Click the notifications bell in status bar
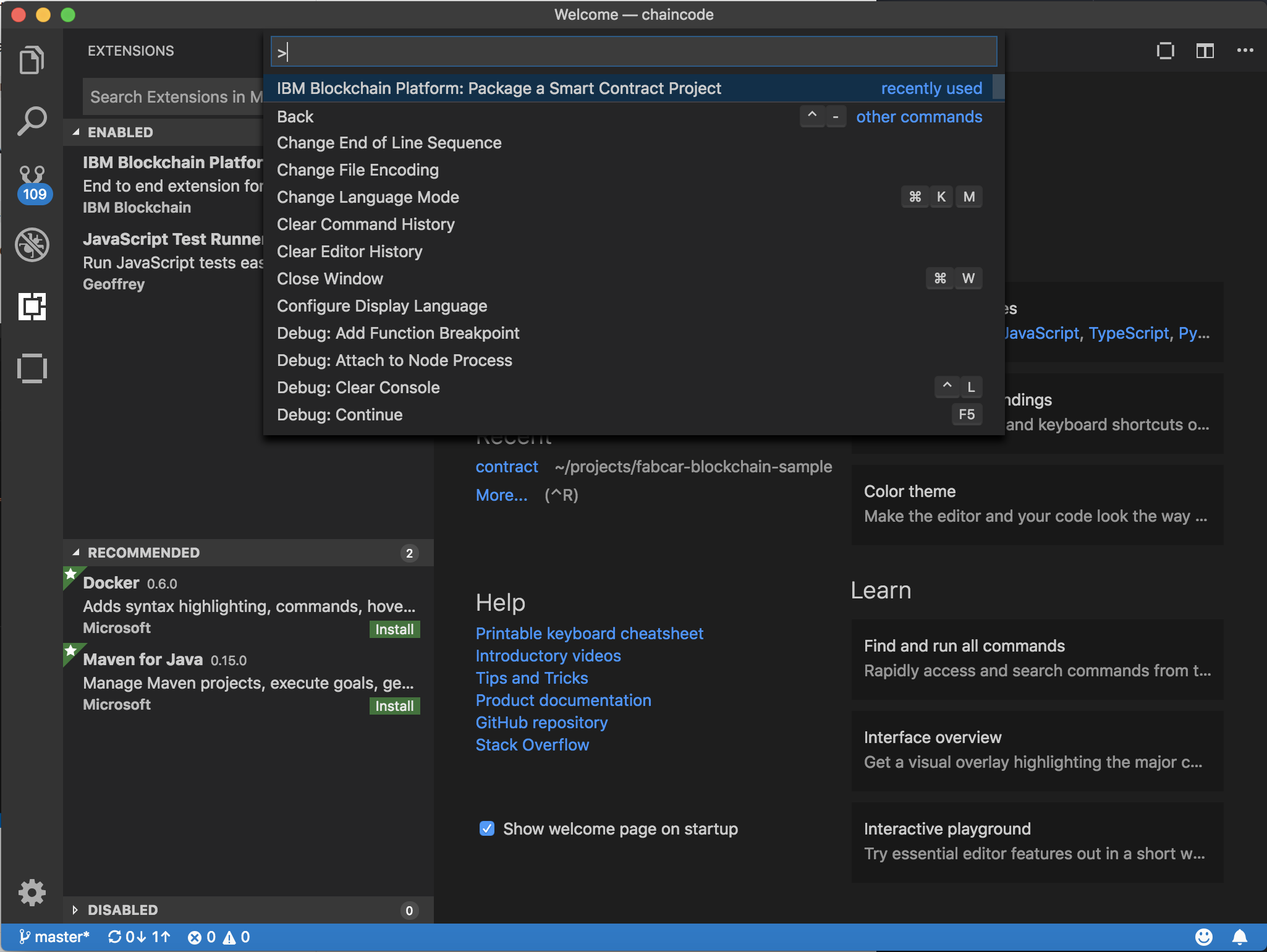Viewport: 1267px width, 952px height. click(1239, 937)
